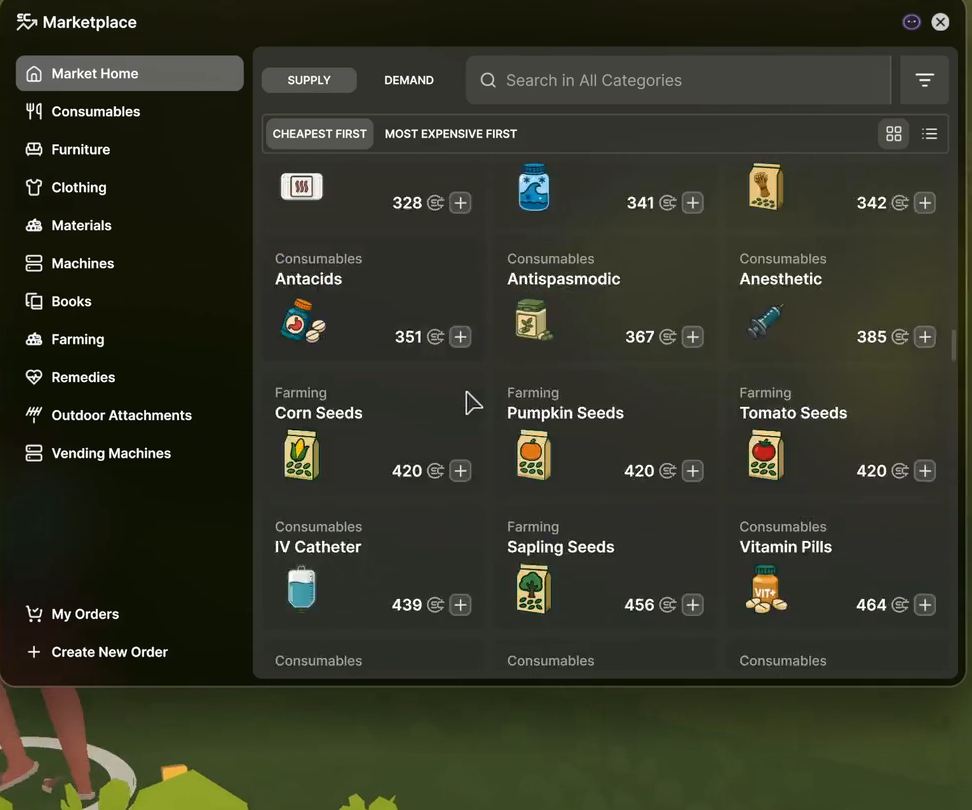Switch to grid view layout
972x810 pixels.
pos(893,134)
